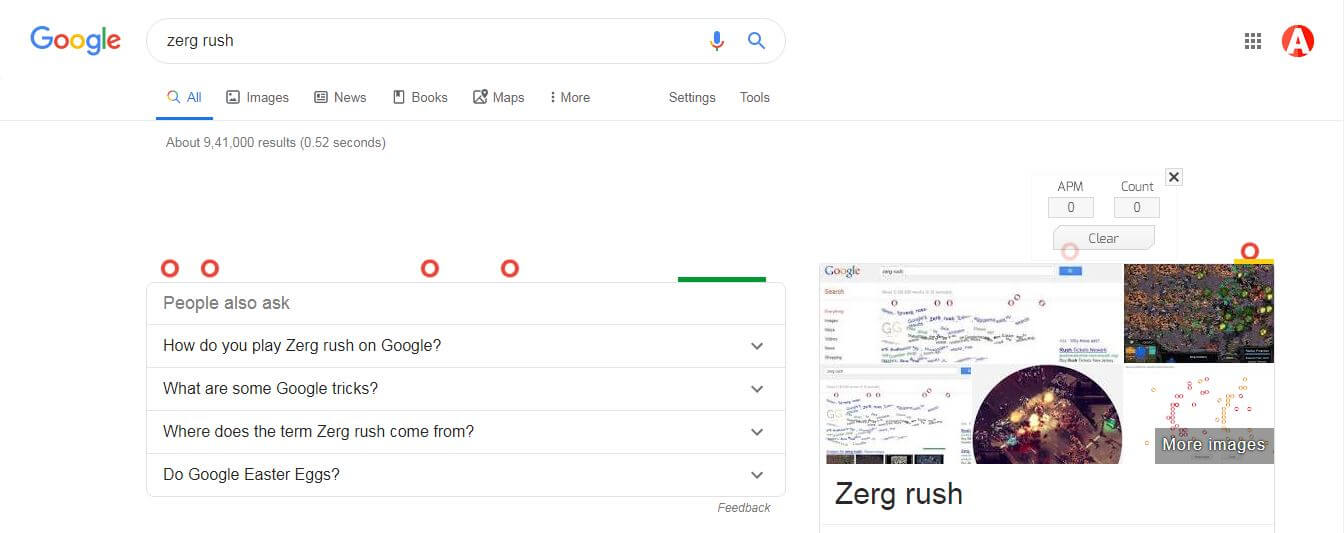Image resolution: width=1344 pixels, height=533 pixels.
Task: Expand "What are some Google tricks?" question
Action: coord(466,389)
